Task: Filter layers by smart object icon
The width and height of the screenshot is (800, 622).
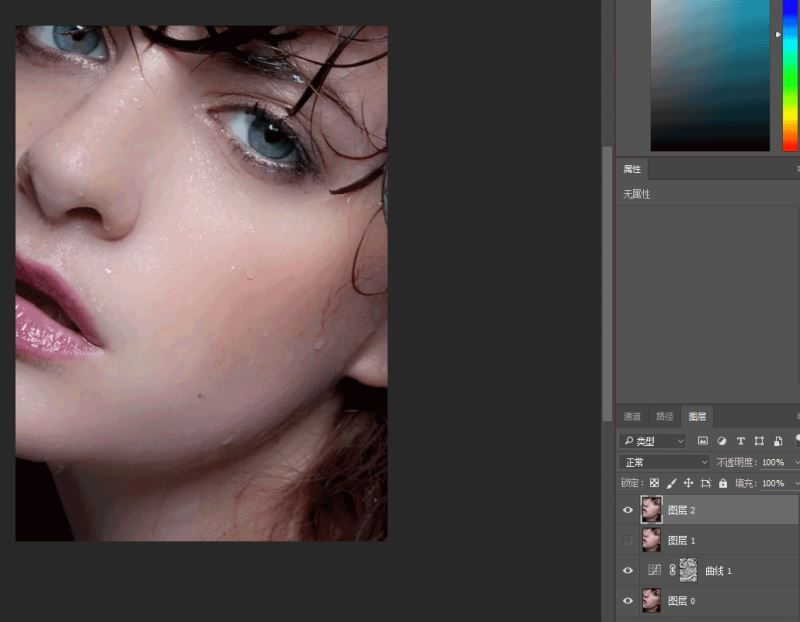Action: tap(778, 441)
